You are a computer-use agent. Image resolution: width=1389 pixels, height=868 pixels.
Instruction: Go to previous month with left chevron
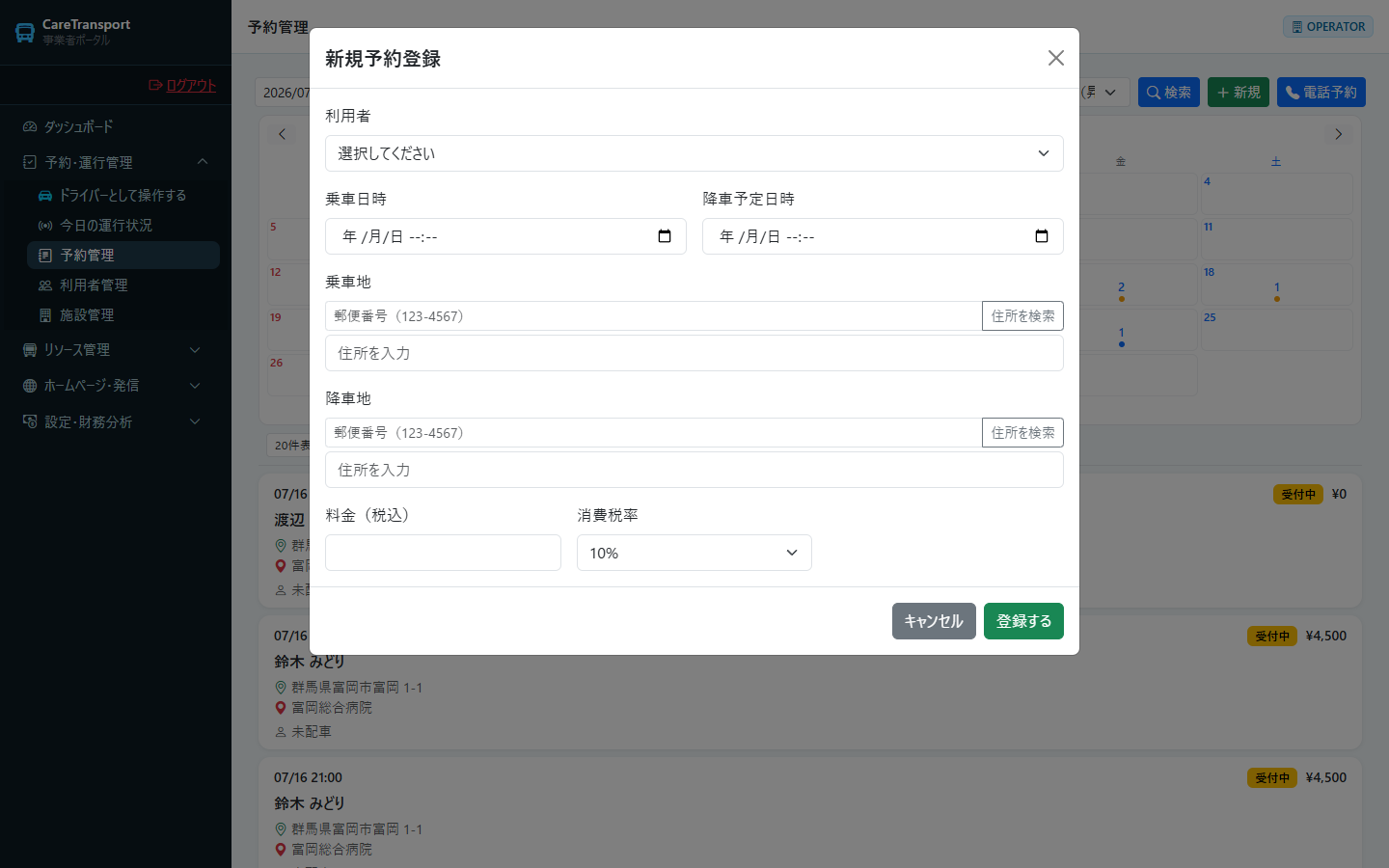click(282, 134)
